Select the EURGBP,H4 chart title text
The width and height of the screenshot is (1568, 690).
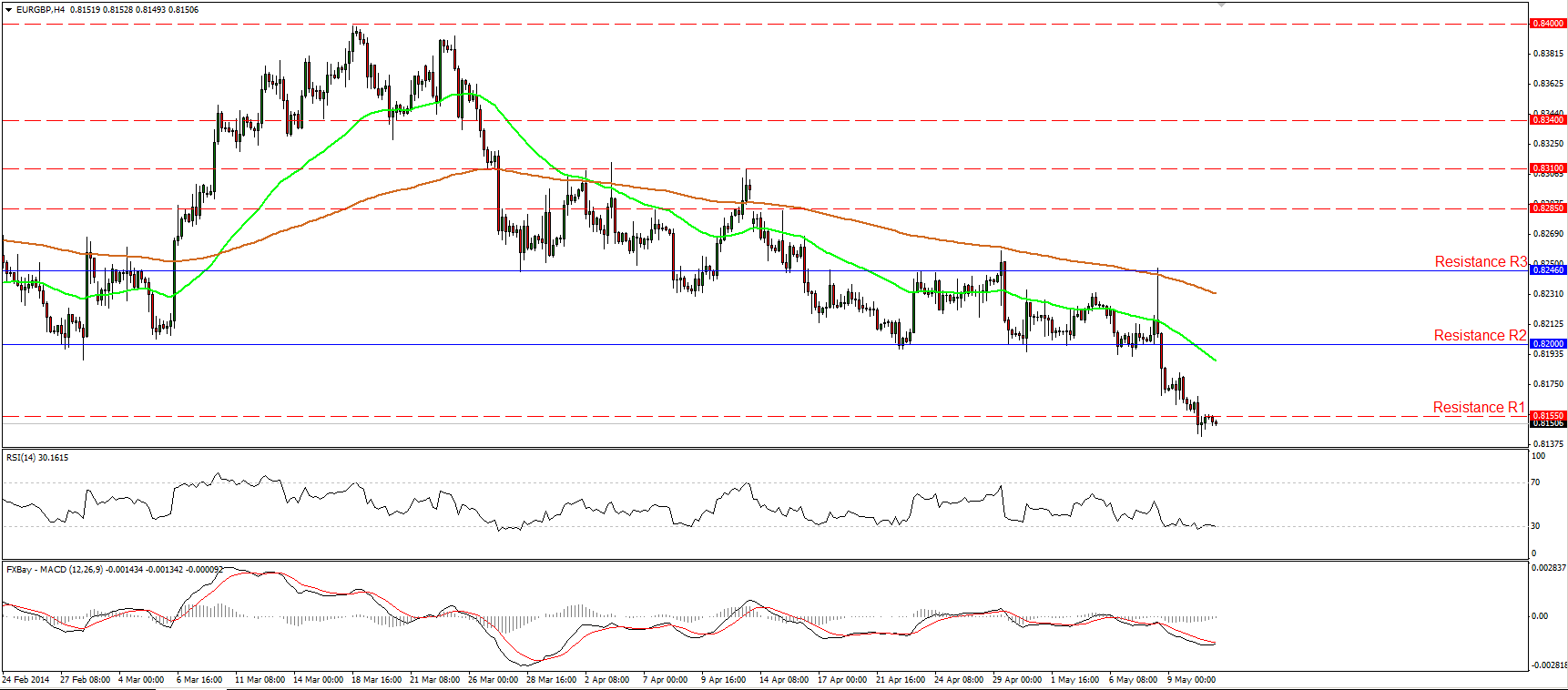[41, 10]
